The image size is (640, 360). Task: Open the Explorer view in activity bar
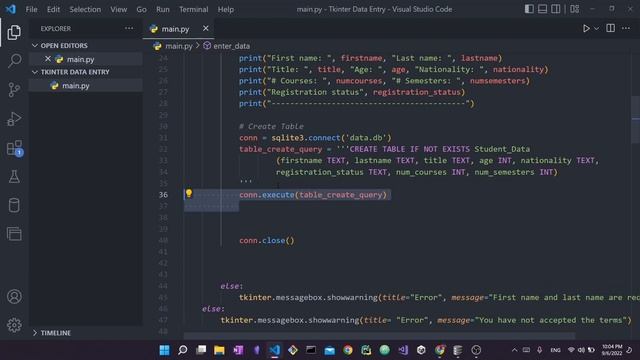14,32
